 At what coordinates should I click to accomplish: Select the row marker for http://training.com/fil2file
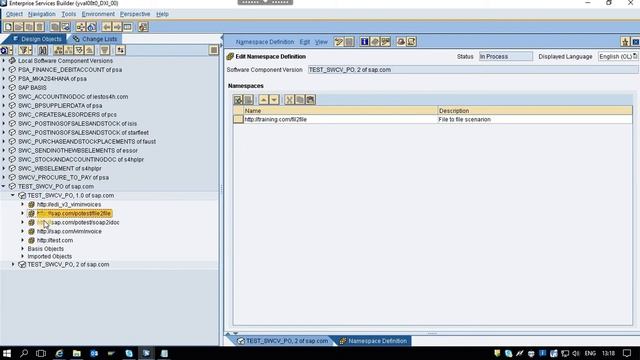(238, 119)
